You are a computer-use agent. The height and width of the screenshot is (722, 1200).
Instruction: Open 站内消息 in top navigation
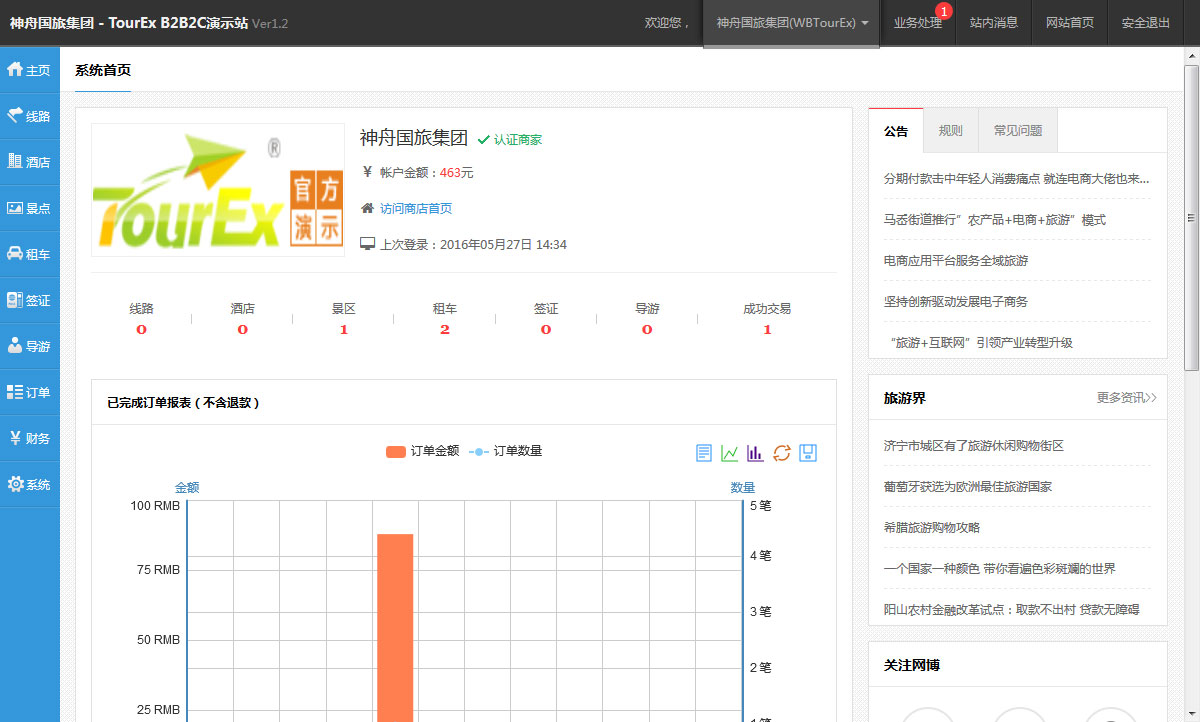[x=993, y=23]
